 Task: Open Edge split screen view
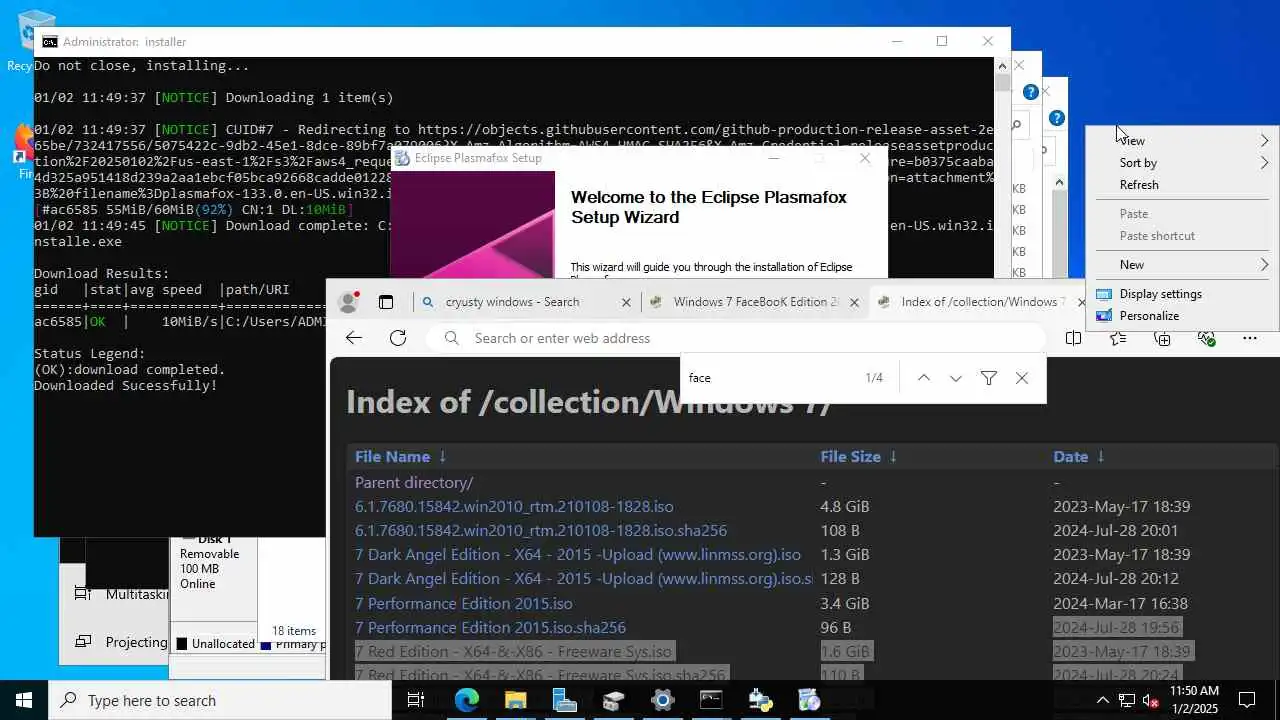pyautogui.click(x=1073, y=338)
